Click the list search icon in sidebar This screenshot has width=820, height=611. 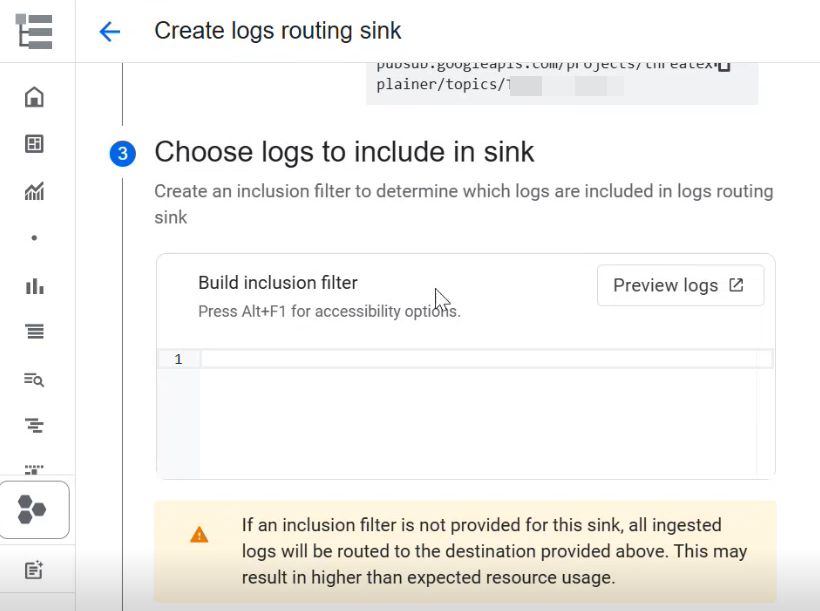(34, 379)
